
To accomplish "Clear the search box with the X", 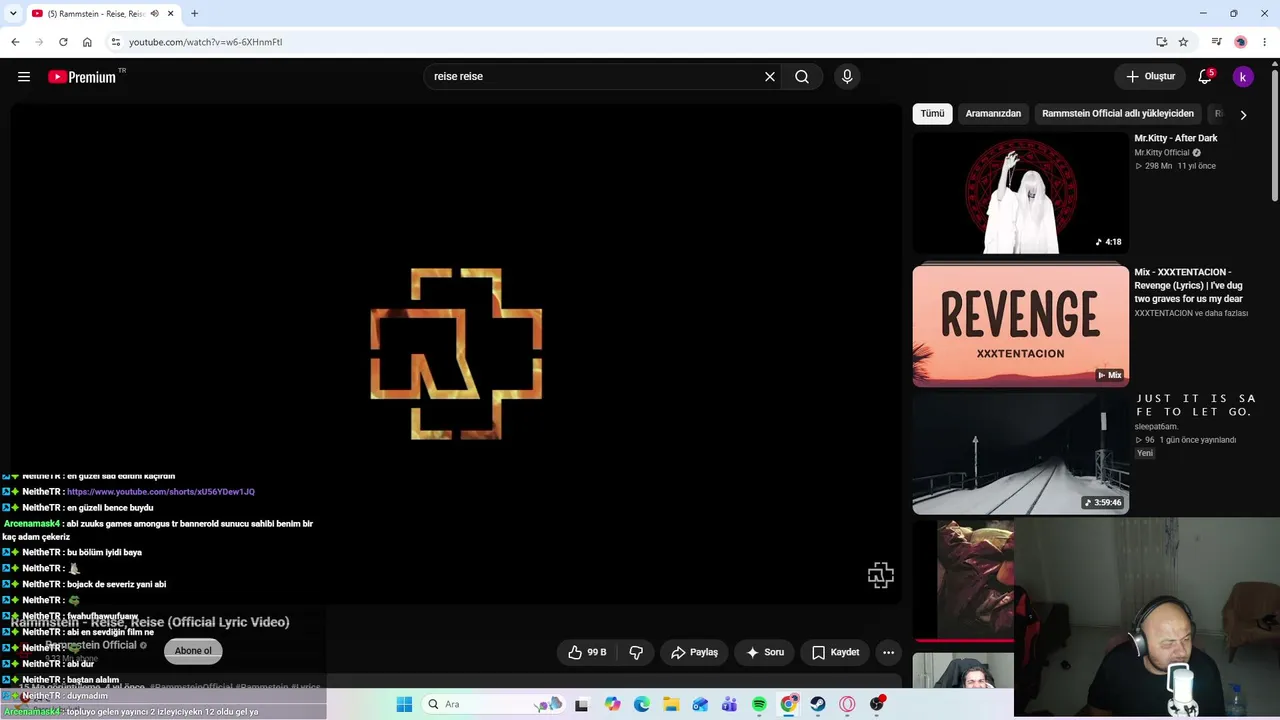I will point(770,77).
